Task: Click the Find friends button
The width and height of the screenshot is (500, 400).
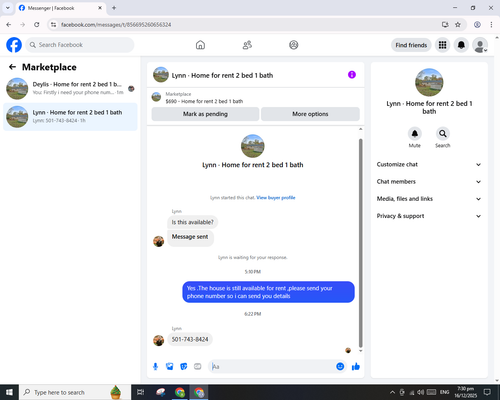Action: point(411,45)
